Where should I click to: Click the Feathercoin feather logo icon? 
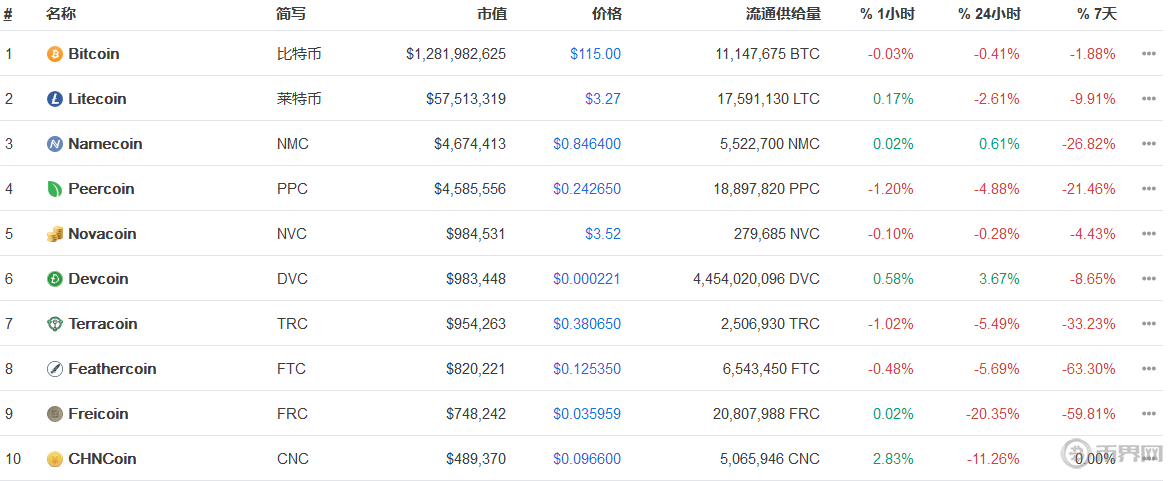pyautogui.click(x=55, y=369)
